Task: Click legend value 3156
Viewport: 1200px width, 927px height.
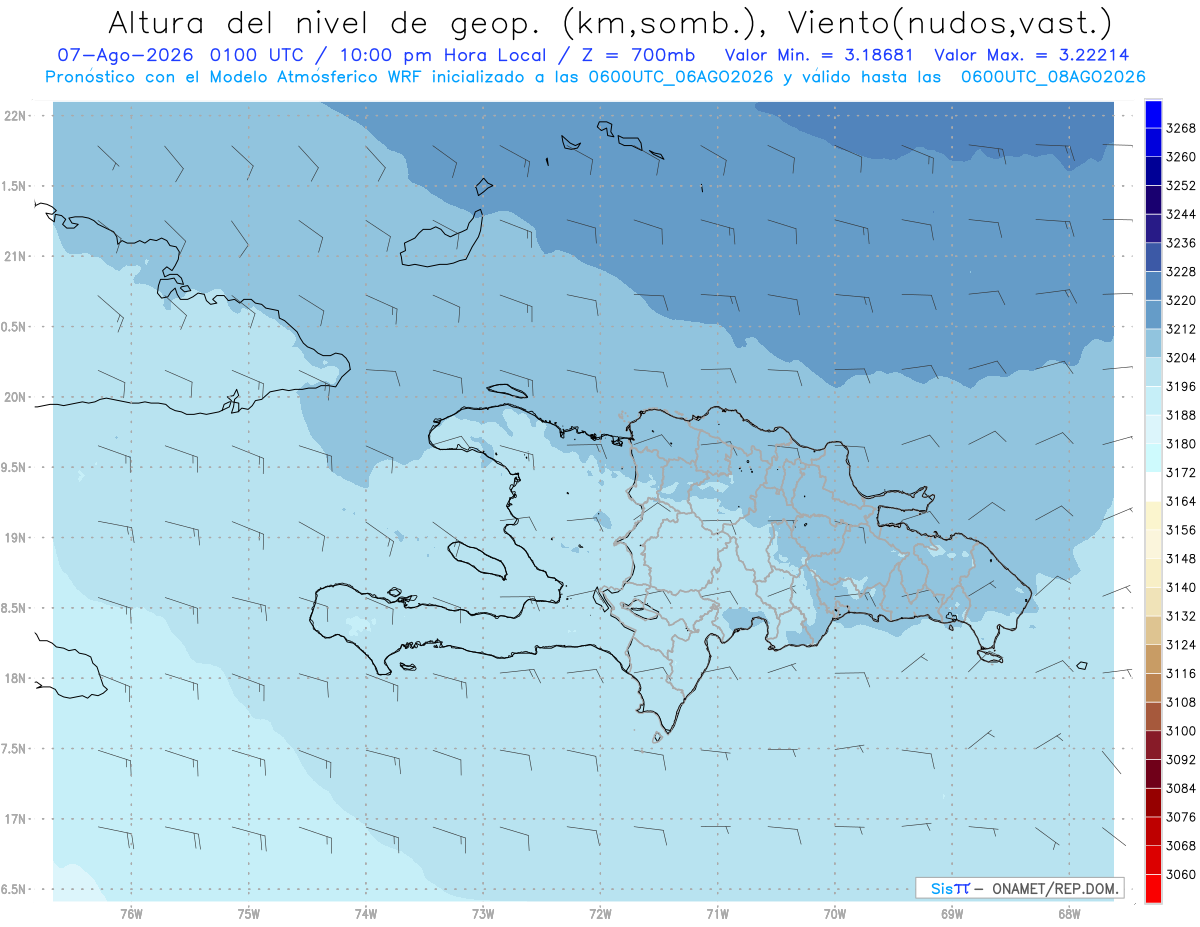Action: pyautogui.click(x=1181, y=530)
